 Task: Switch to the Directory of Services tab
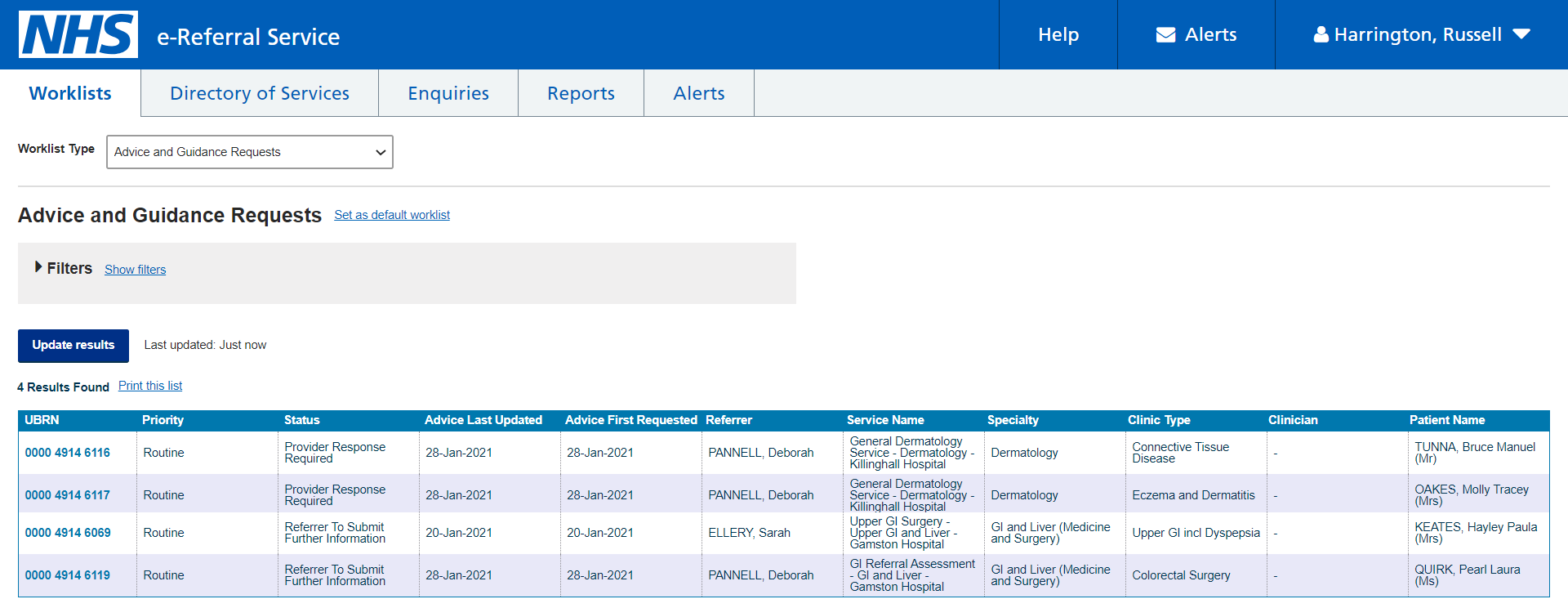coord(260,93)
